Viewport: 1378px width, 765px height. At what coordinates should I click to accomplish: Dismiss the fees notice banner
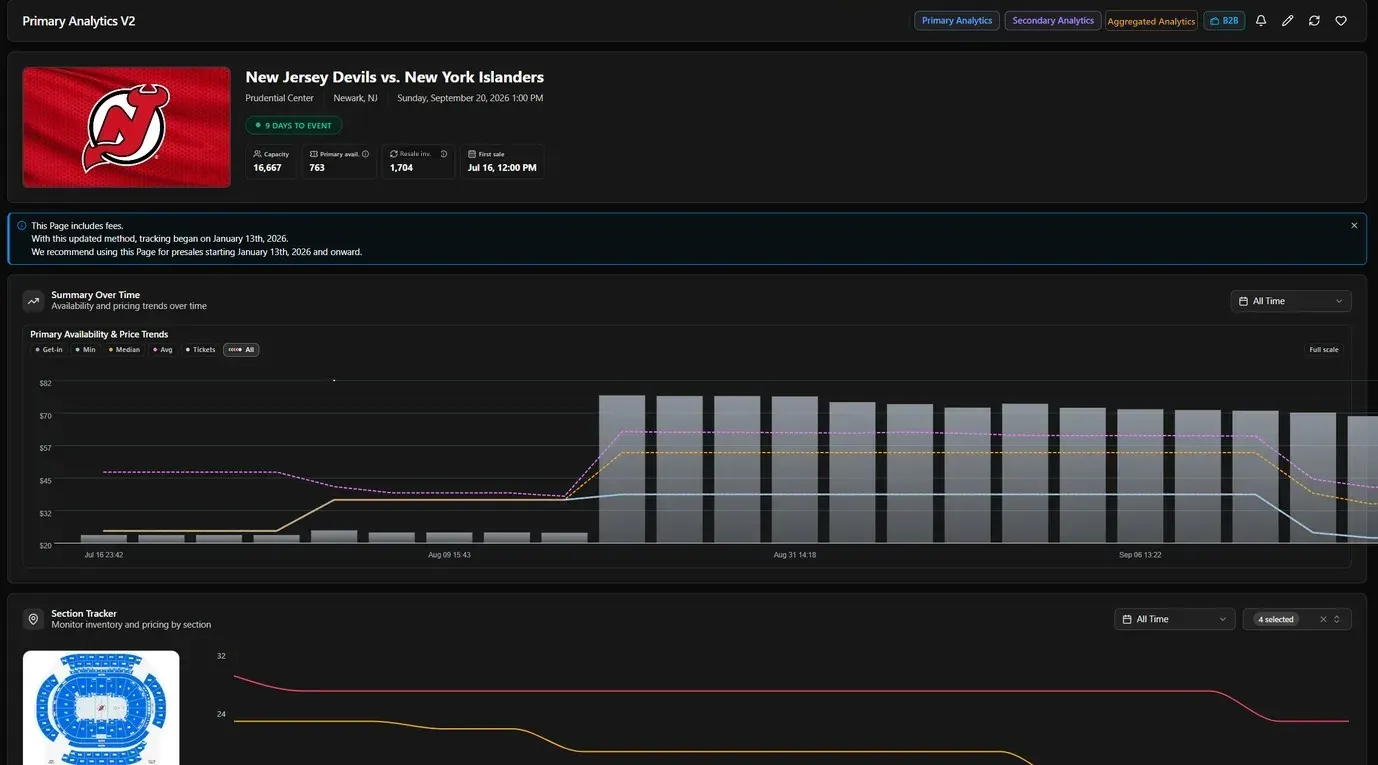(1354, 226)
